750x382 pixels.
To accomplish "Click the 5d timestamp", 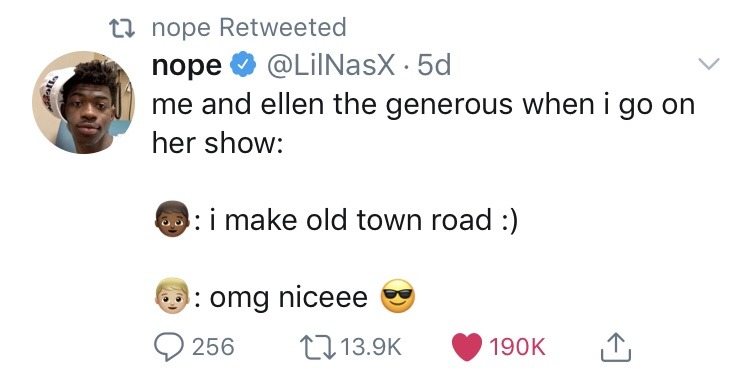I will (434, 65).
